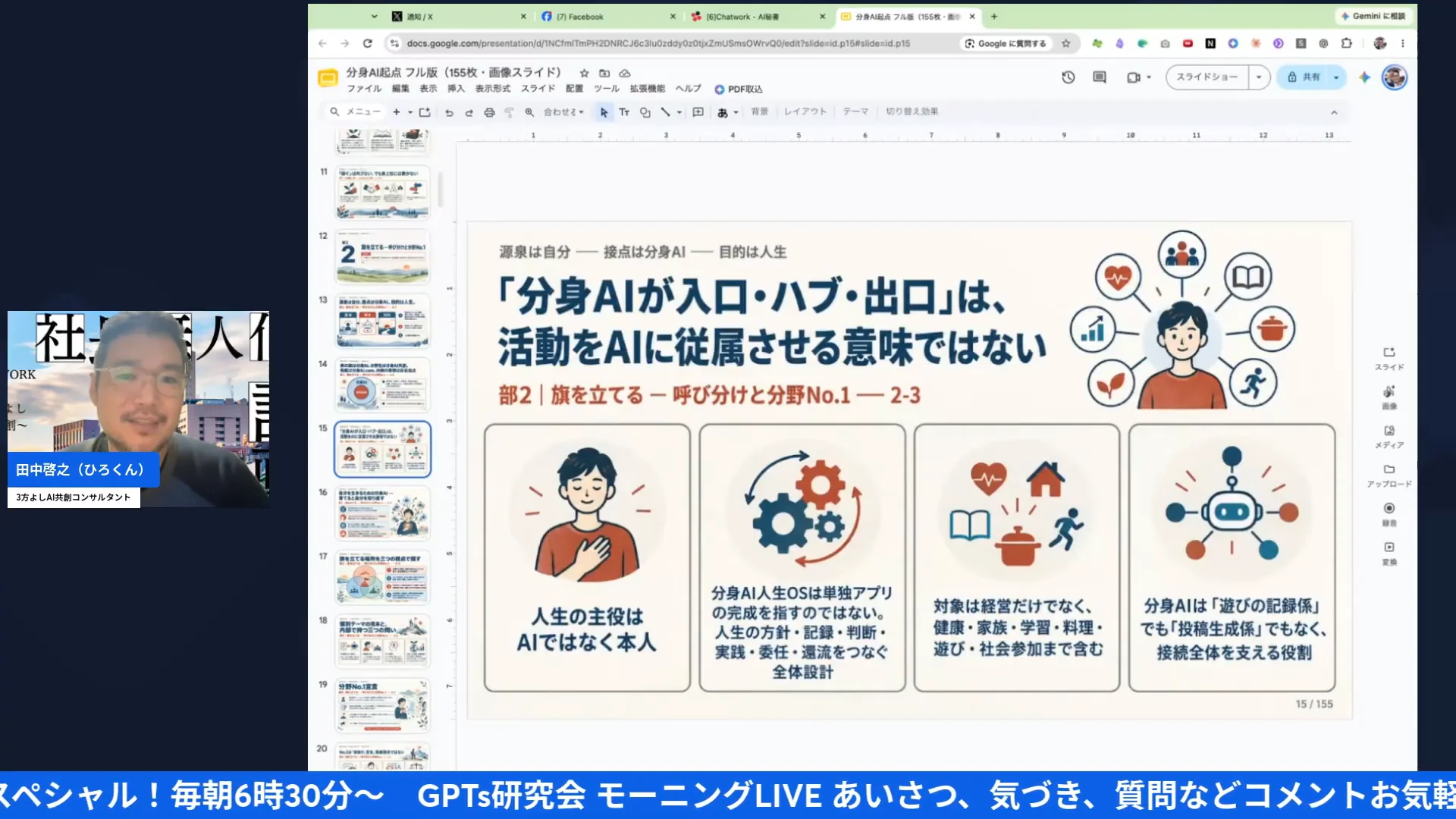Click the presentation title 分身AI起点 フル版
The width and height of the screenshot is (1456, 819).
tap(453, 73)
